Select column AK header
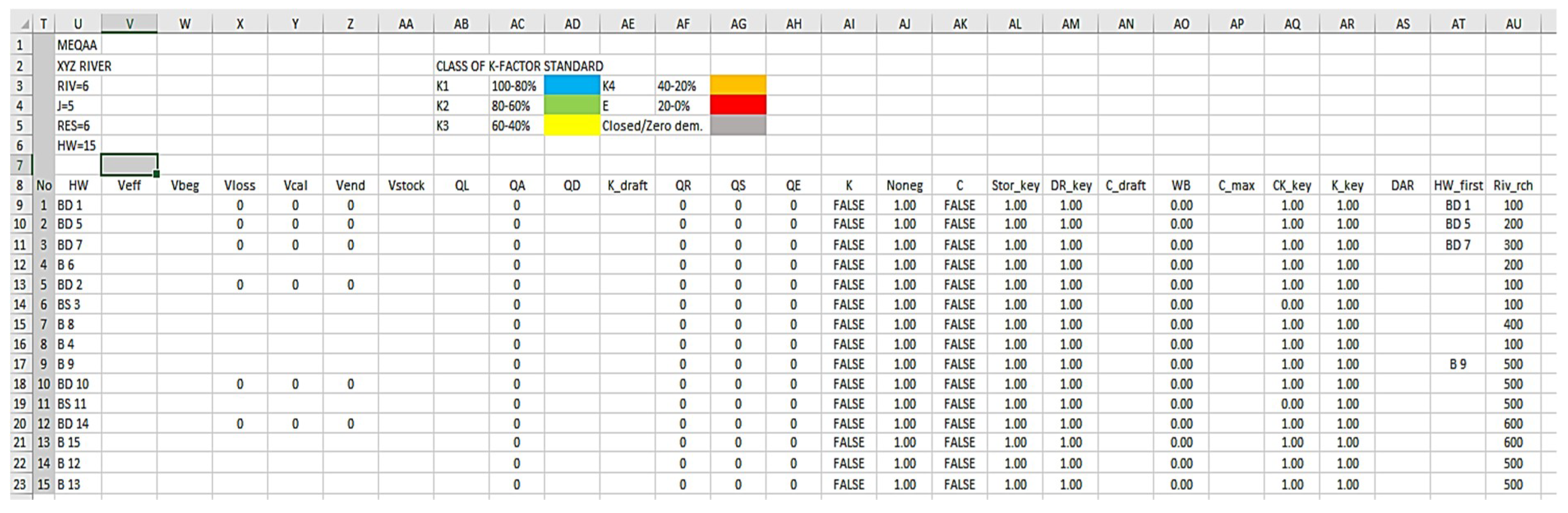The height and width of the screenshot is (513, 1568). point(959,24)
